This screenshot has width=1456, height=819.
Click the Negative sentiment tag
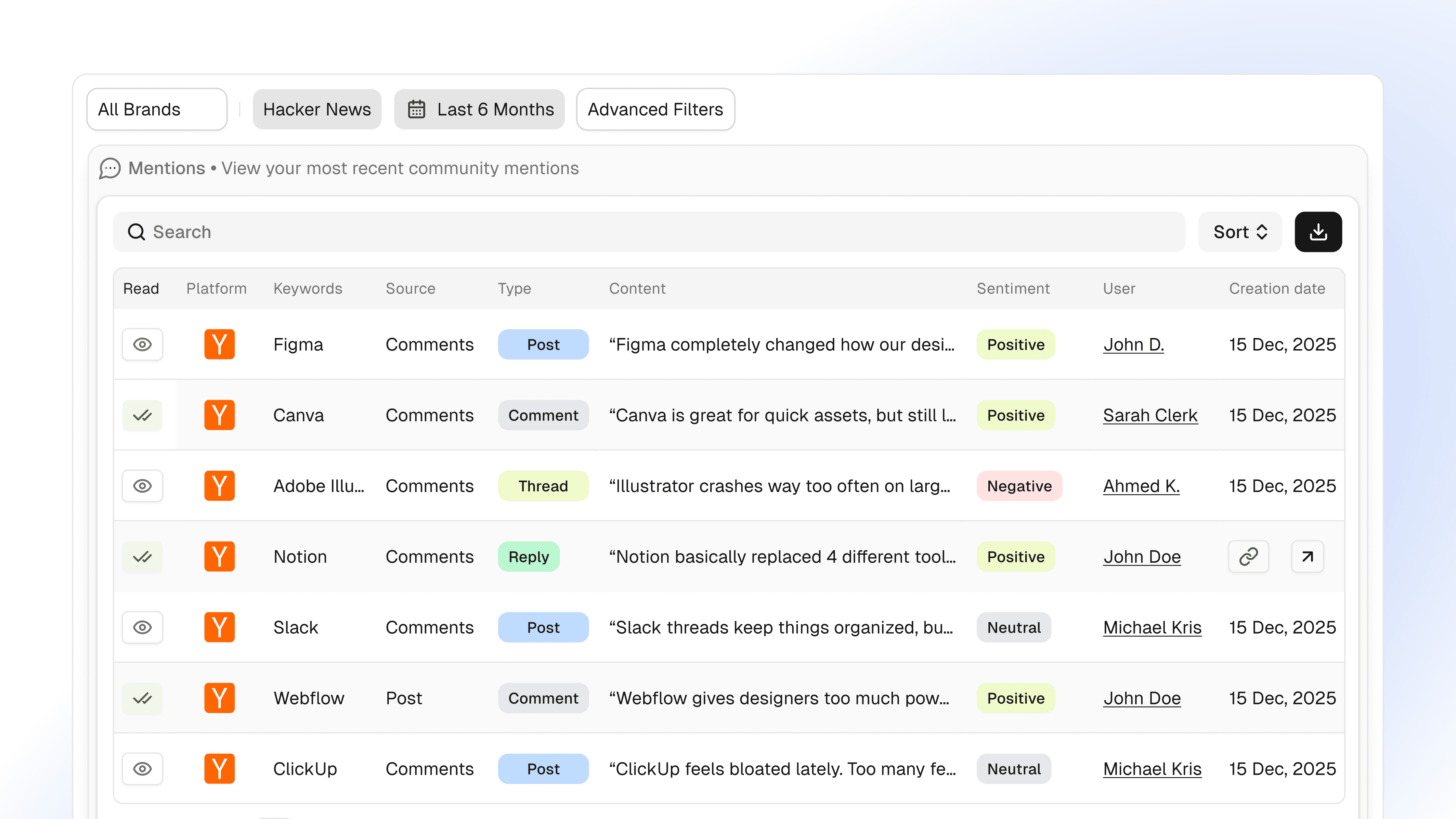(1019, 486)
